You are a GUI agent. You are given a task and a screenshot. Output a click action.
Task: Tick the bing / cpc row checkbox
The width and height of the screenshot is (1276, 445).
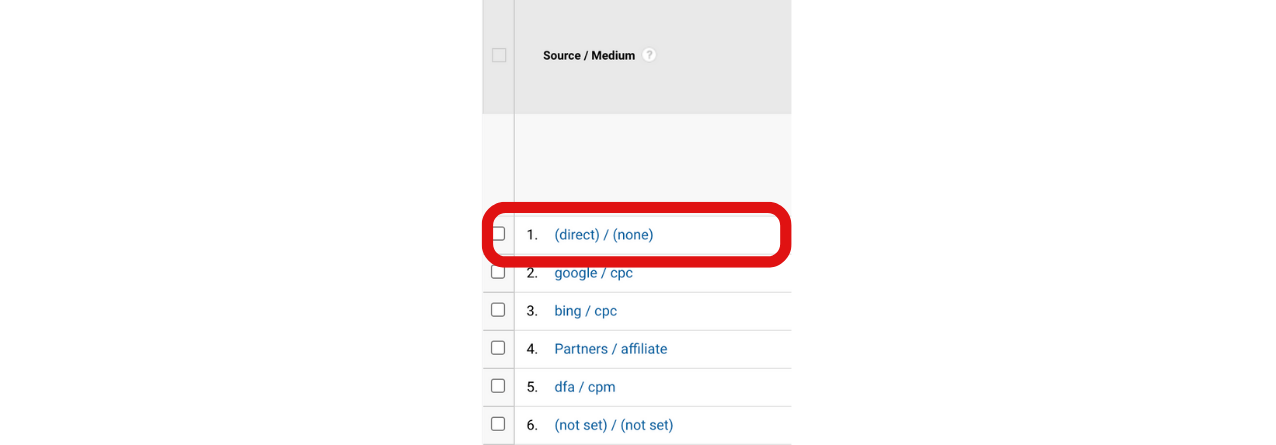click(x=498, y=310)
